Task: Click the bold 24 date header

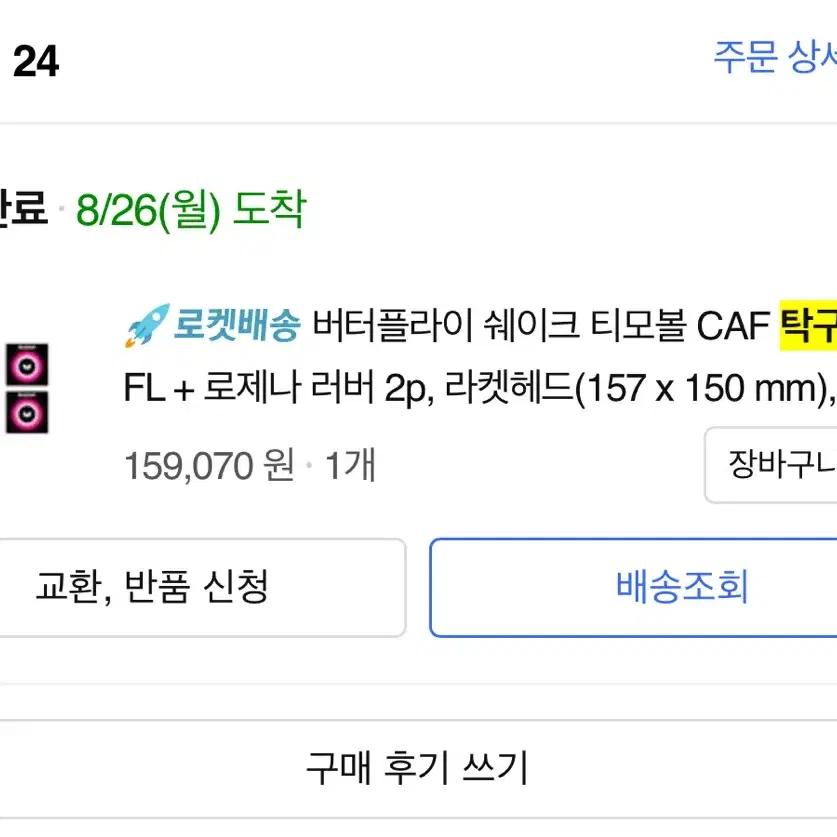Action: pos(36,61)
